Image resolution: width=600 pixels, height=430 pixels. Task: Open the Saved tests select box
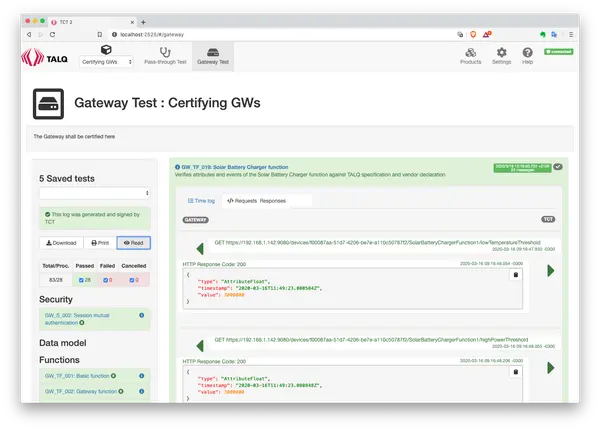click(94, 192)
